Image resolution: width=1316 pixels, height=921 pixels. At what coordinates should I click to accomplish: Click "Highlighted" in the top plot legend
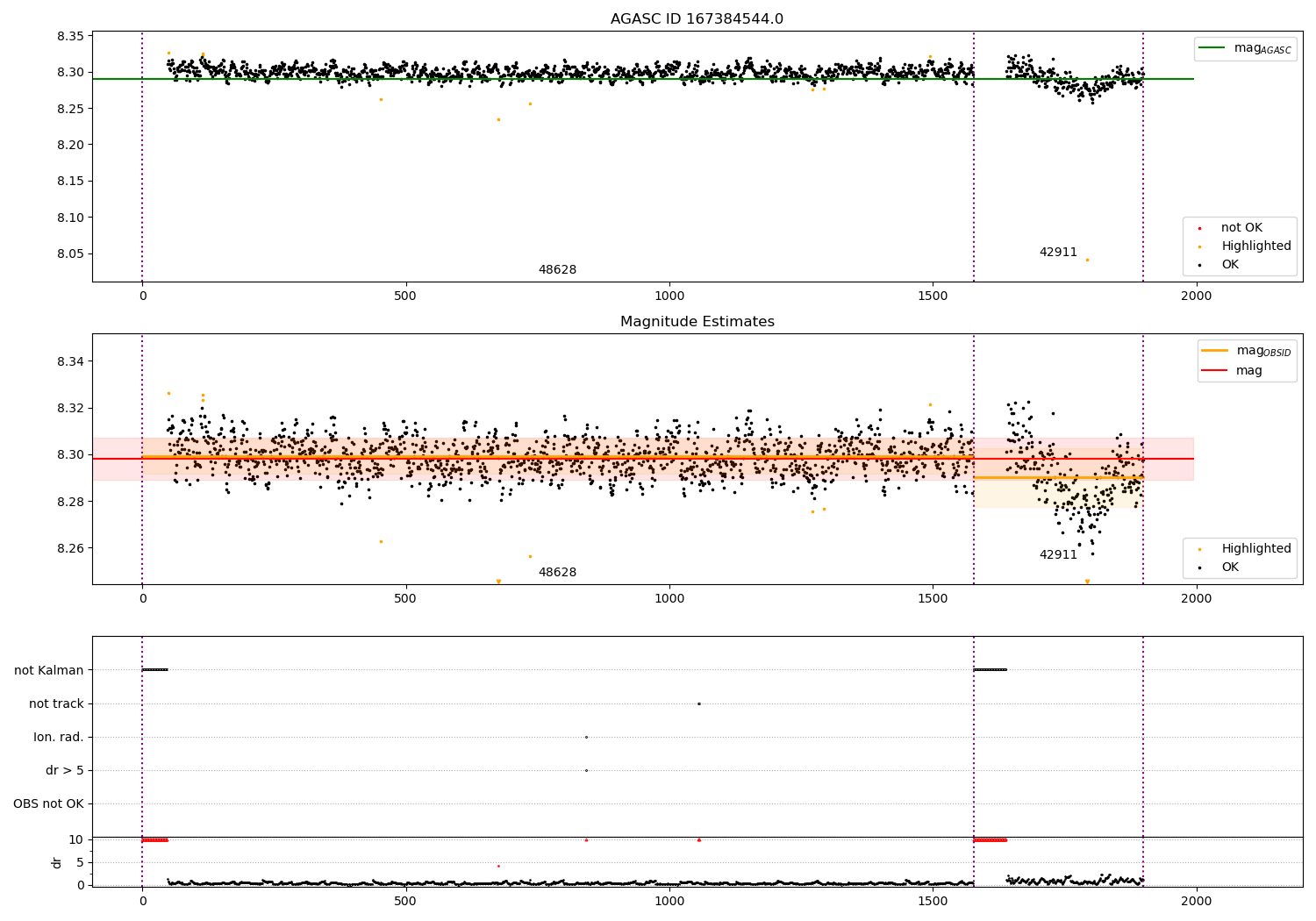[x=1256, y=246]
